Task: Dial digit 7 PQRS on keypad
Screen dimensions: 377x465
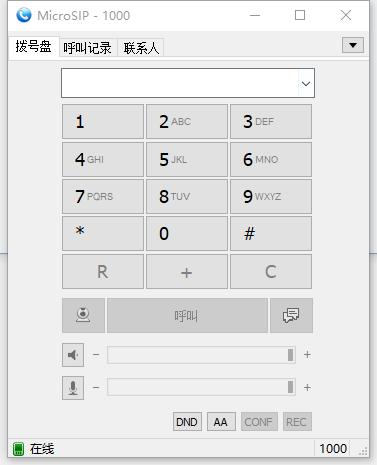Action: [103, 197]
